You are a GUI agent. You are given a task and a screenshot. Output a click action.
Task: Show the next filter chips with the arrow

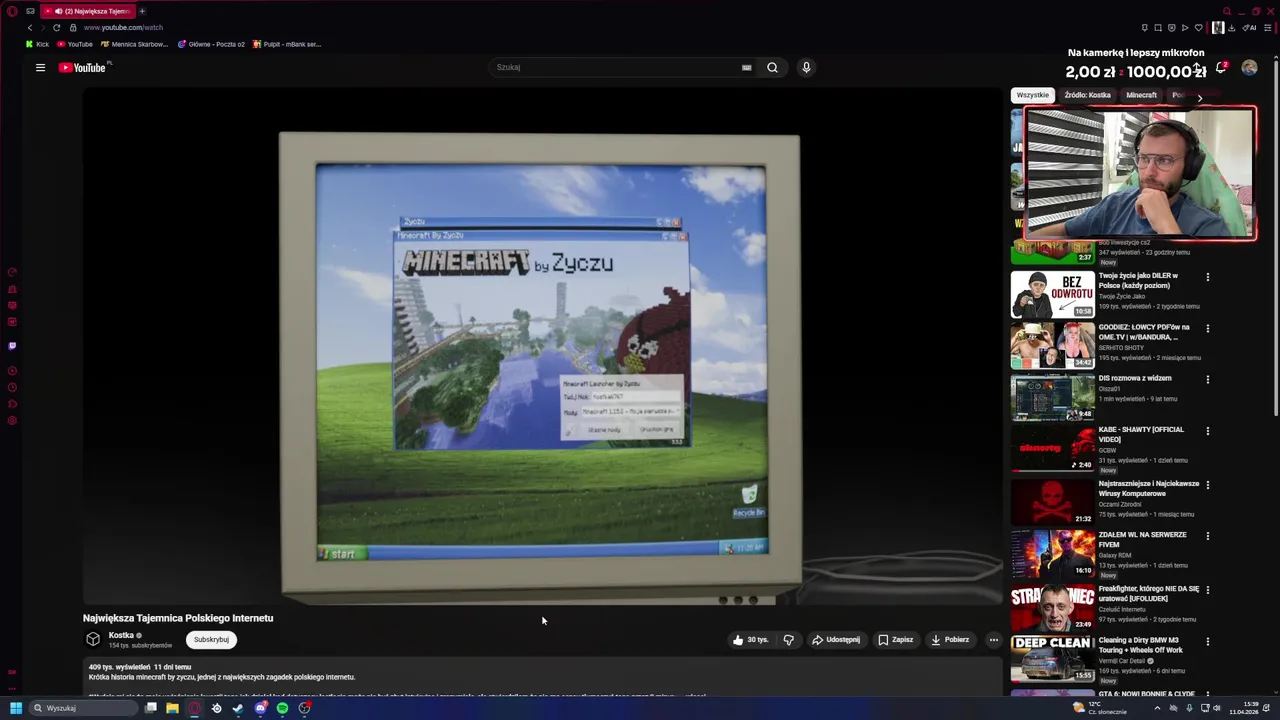pos(1200,98)
